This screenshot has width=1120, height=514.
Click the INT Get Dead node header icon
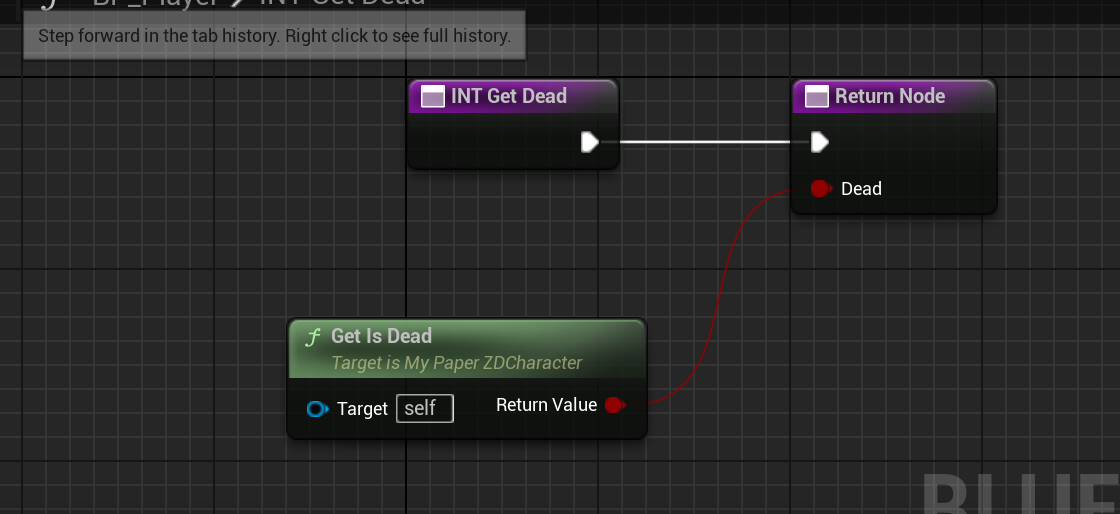[433, 96]
